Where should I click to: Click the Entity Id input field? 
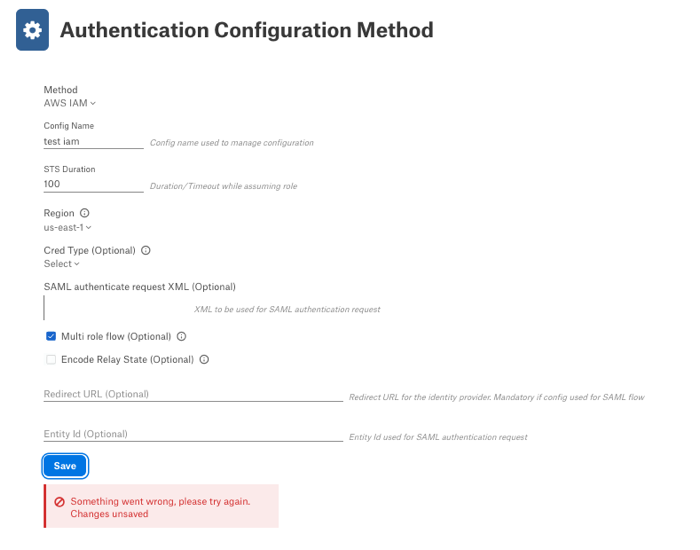tap(193, 434)
